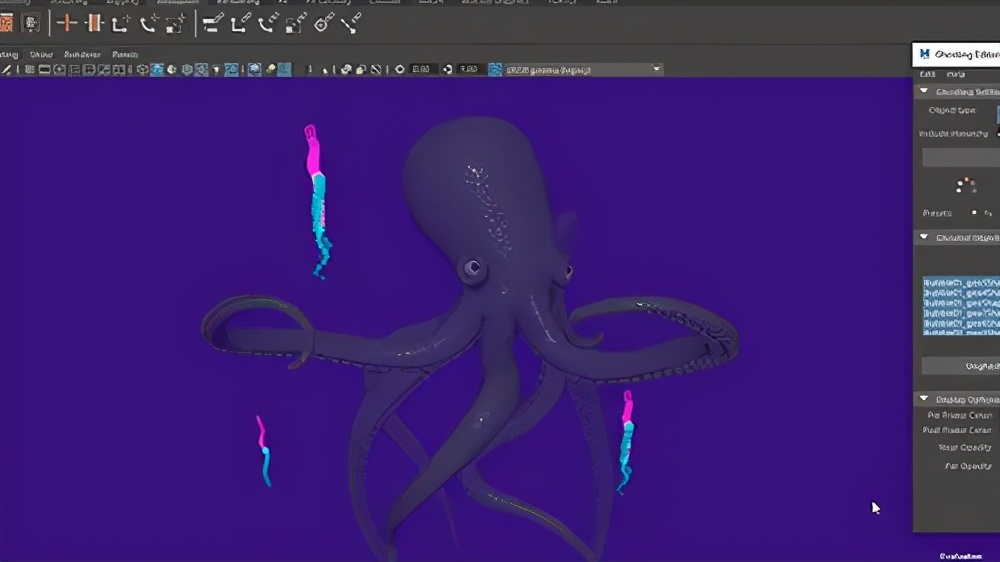The image size is (1000, 562).
Task: Click the rightmost diagonal joint-chain shelf icon
Action: point(350,23)
